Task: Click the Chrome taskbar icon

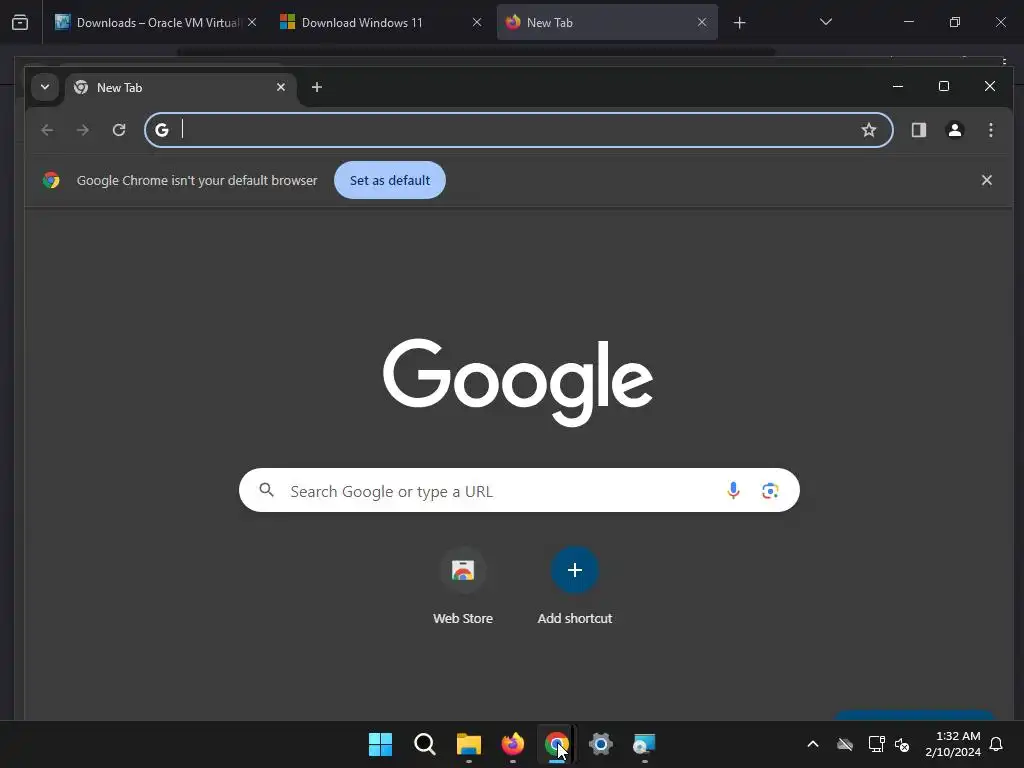Action: point(556,744)
